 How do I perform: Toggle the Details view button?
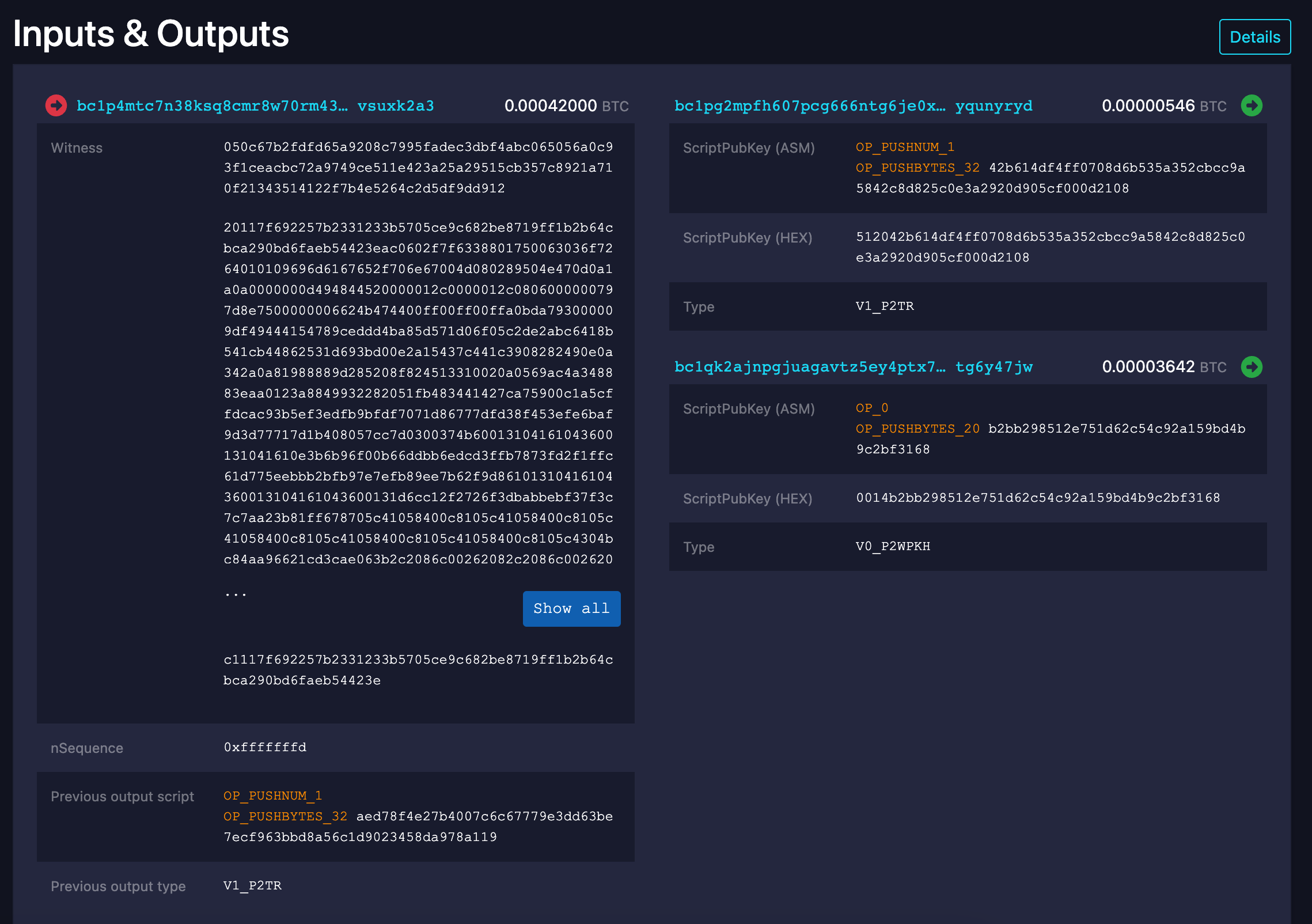pyautogui.click(x=1254, y=37)
